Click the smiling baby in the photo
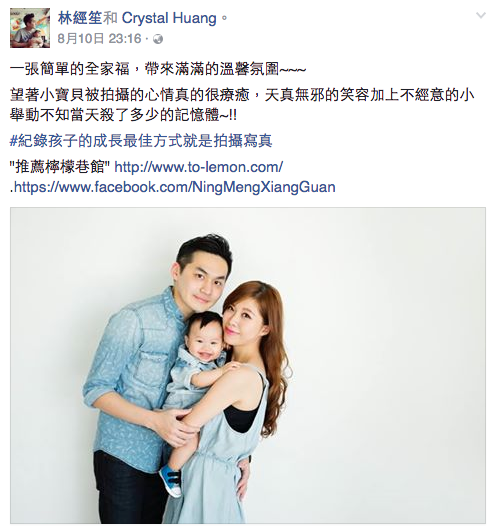The image size is (496, 530). 203,341
